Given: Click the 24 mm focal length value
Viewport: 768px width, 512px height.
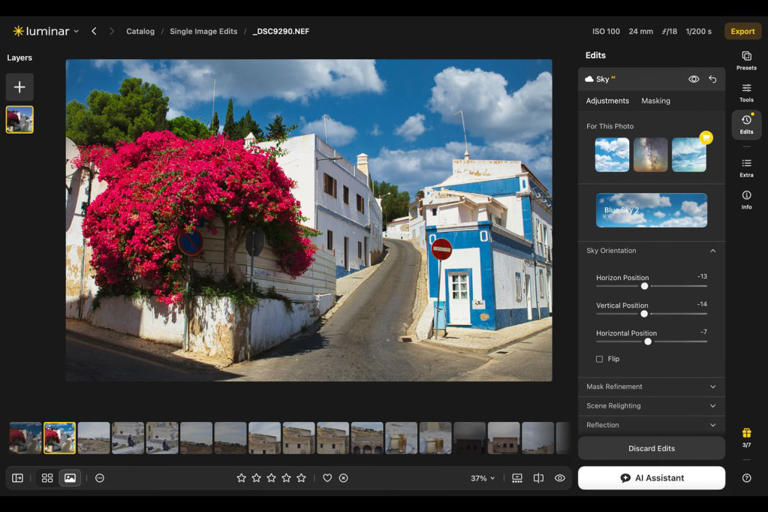Looking at the screenshot, I should (x=641, y=31).
